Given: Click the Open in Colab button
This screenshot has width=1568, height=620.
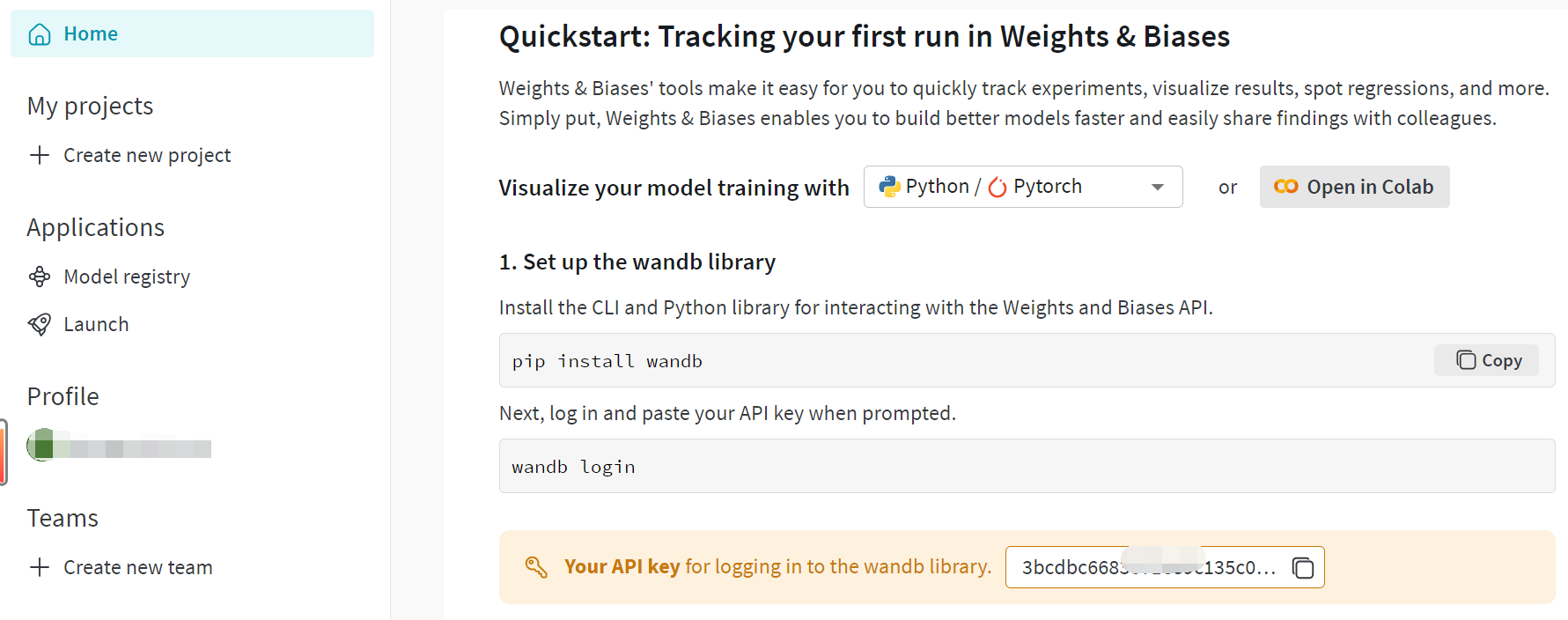Looking at the screenshot, I should point(1354,187).
